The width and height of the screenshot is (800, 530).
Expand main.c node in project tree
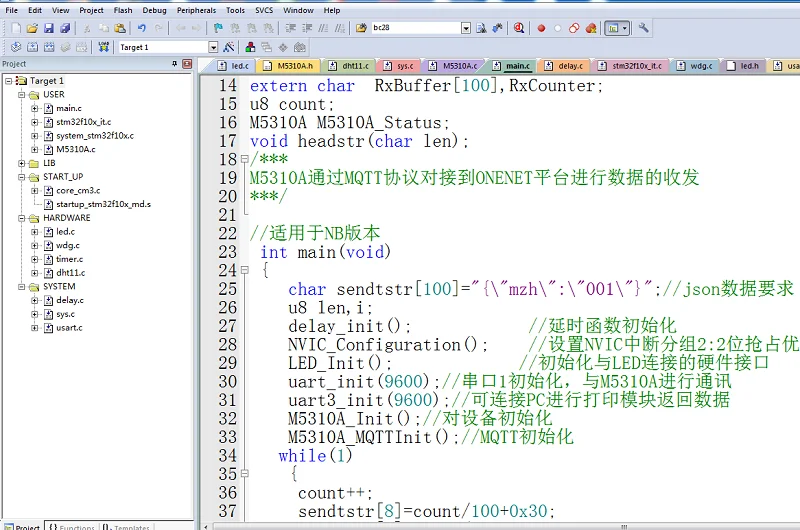pyautogui.click(x=34, y=108)
